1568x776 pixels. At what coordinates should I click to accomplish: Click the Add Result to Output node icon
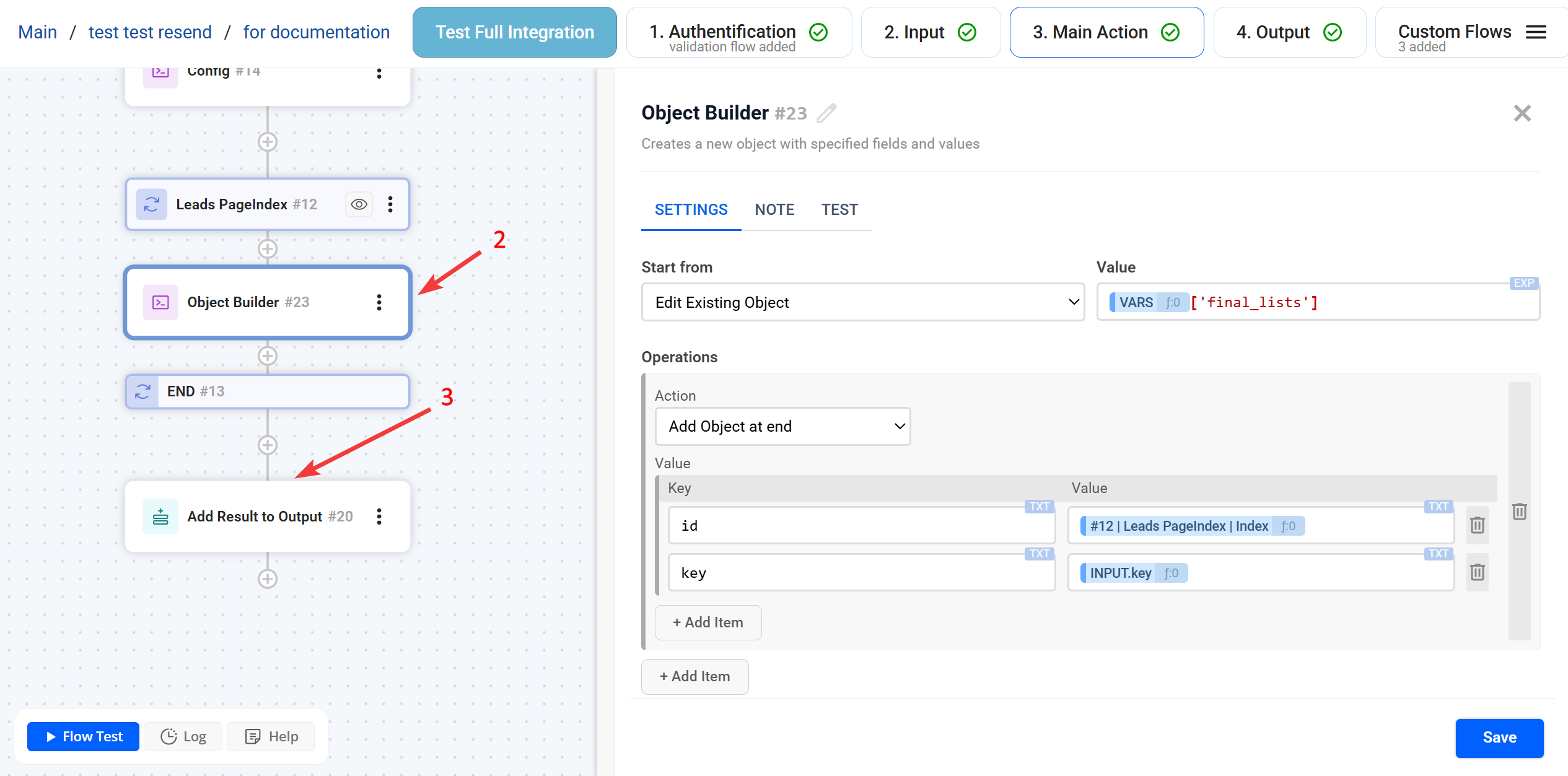[x=160, y=516]
